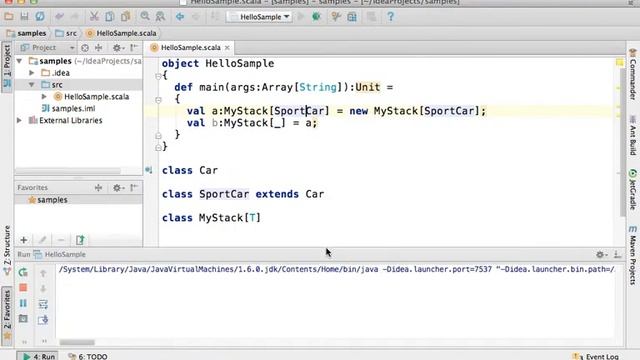The image size is (640, 360).
Task: Open the Ant Build side tab
Action: coord(633,136)
